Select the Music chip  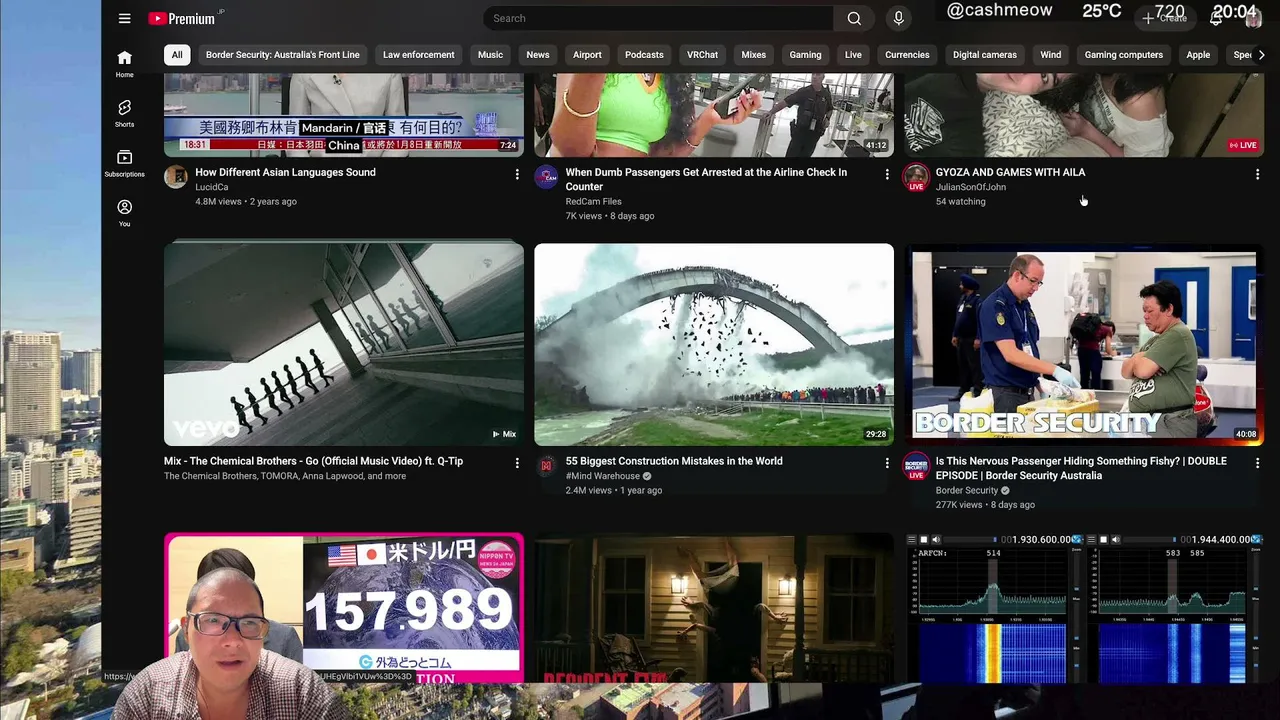click(490, 55)
